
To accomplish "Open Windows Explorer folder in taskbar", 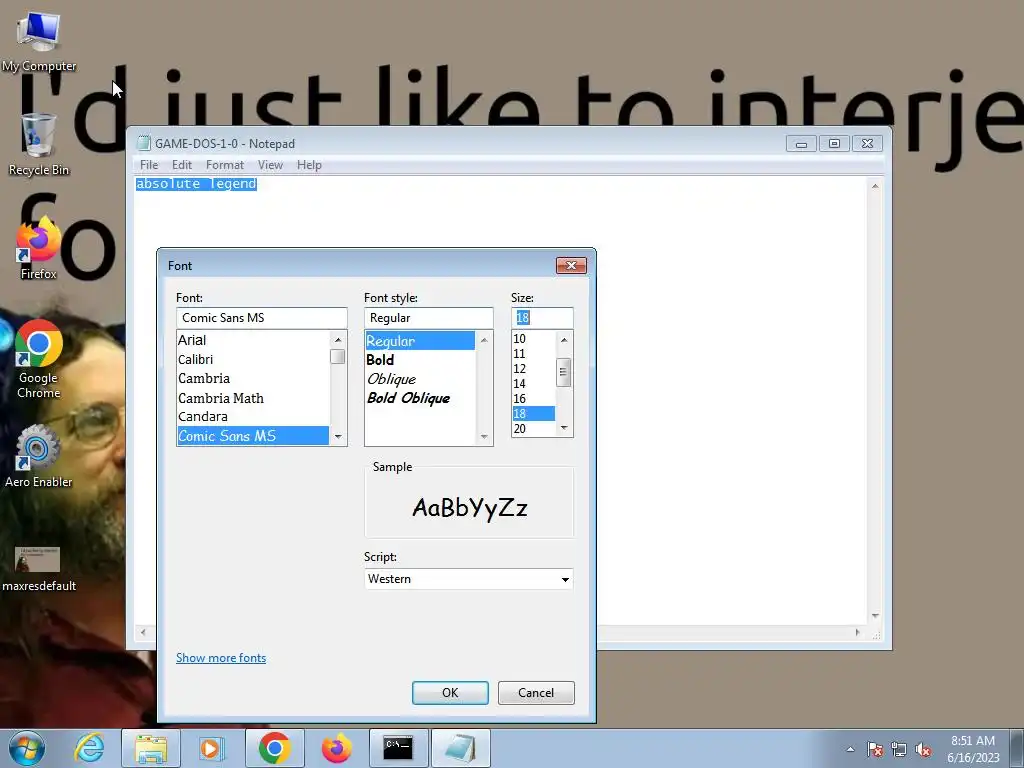I will 151,748.
